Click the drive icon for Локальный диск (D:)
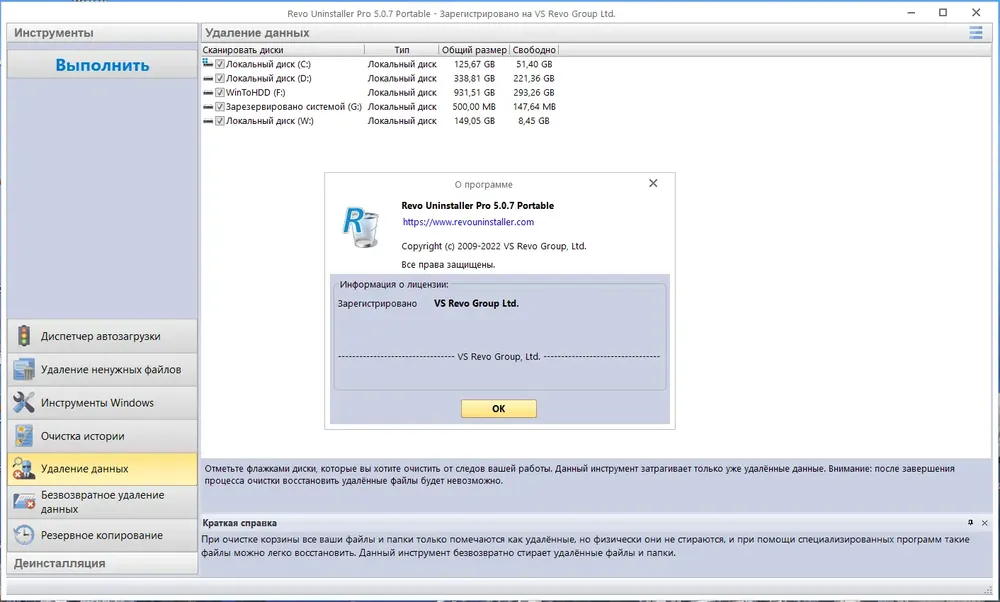This screenshot has width=1000, height=602. click(x=207, y=78)
